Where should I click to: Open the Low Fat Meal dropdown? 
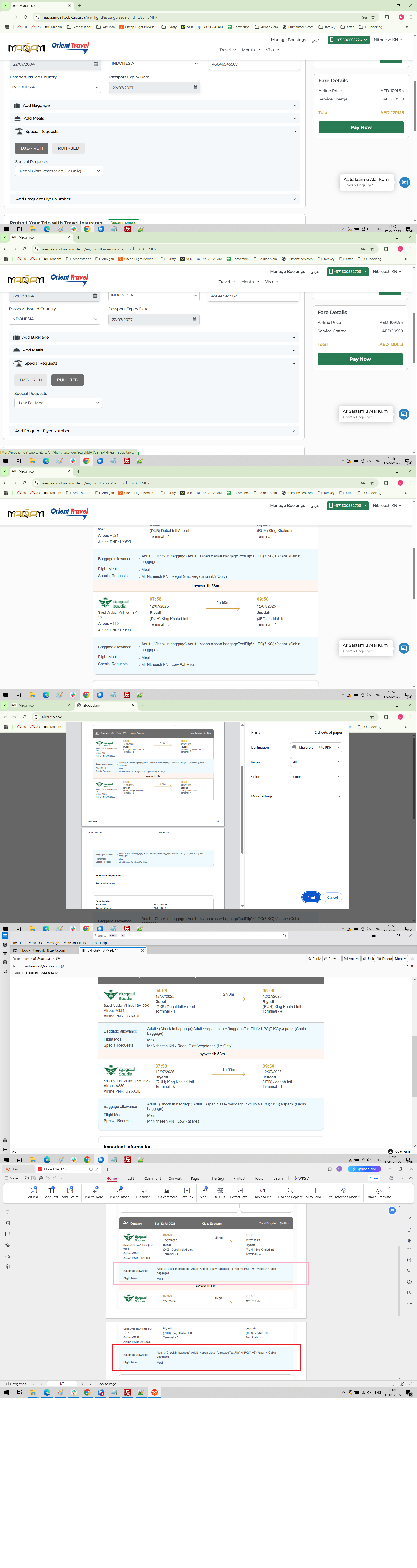tap(58, 403)
